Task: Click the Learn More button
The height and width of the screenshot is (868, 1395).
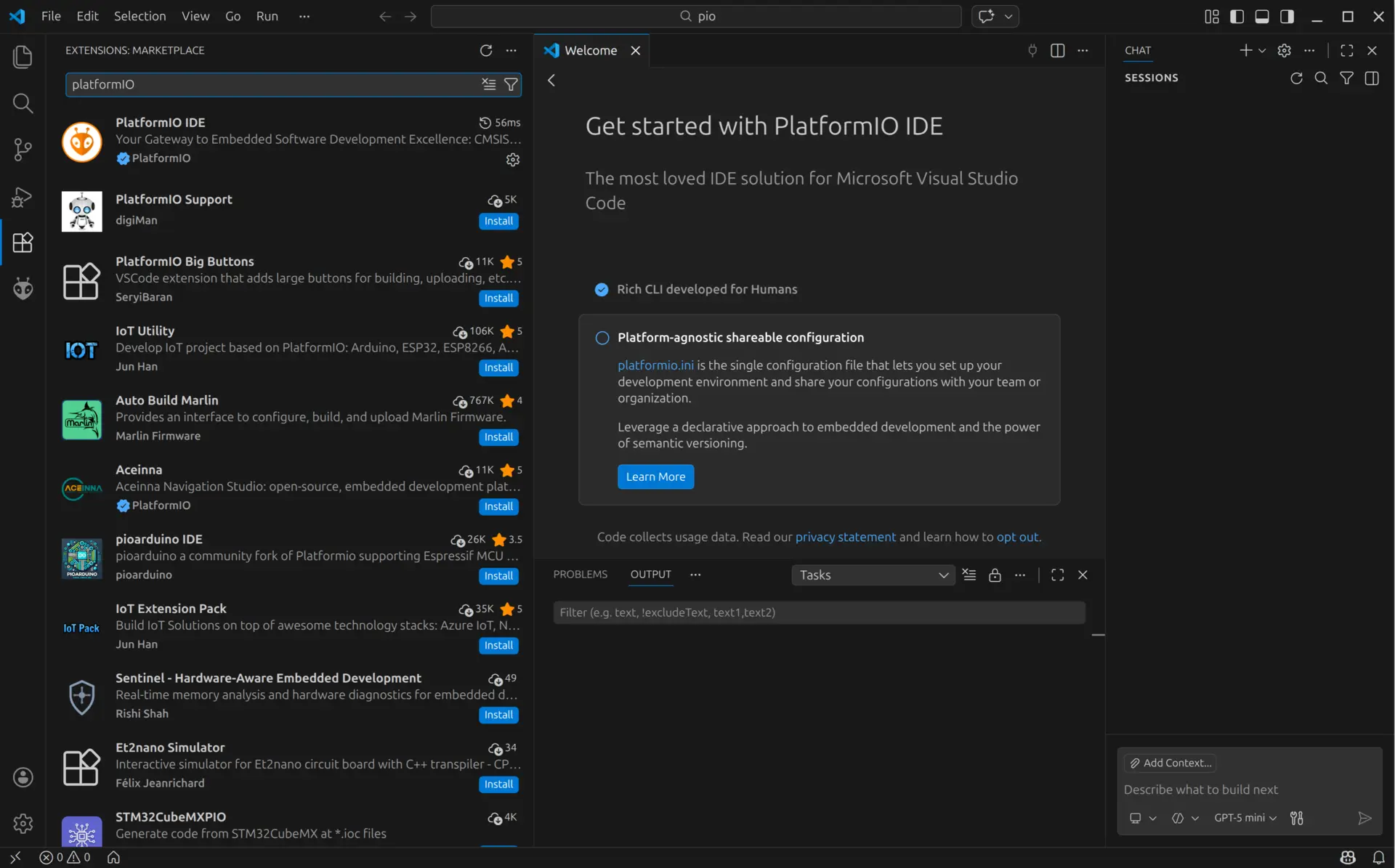Action: pyautogui.click(x=655, y=476)
